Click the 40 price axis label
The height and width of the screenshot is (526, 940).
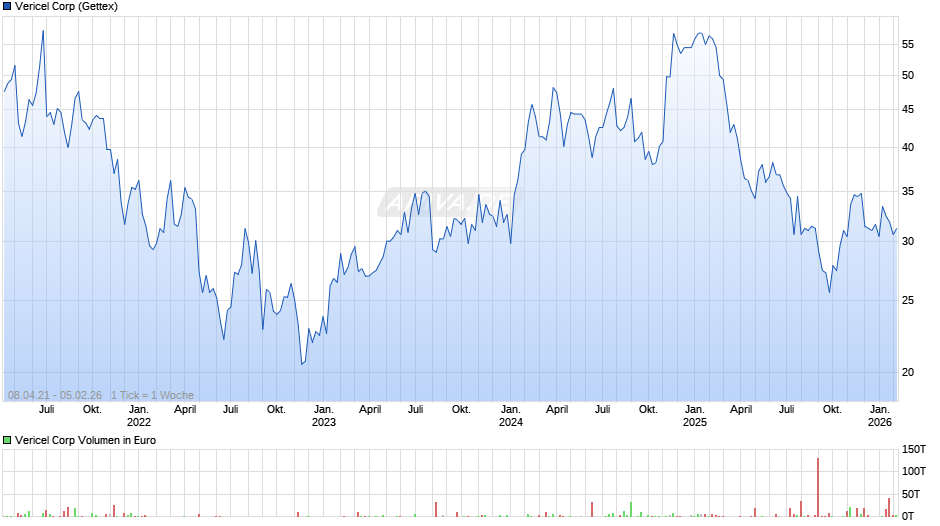(x=908, y=148)
